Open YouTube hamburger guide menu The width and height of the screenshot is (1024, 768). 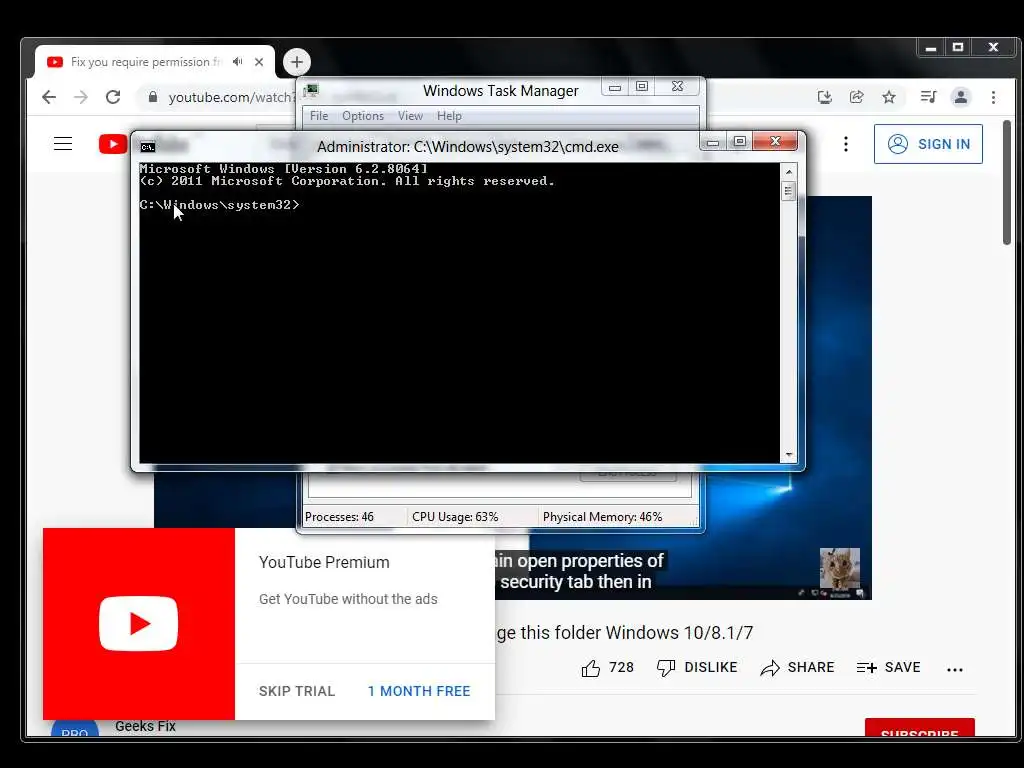(x=63, y=144)
